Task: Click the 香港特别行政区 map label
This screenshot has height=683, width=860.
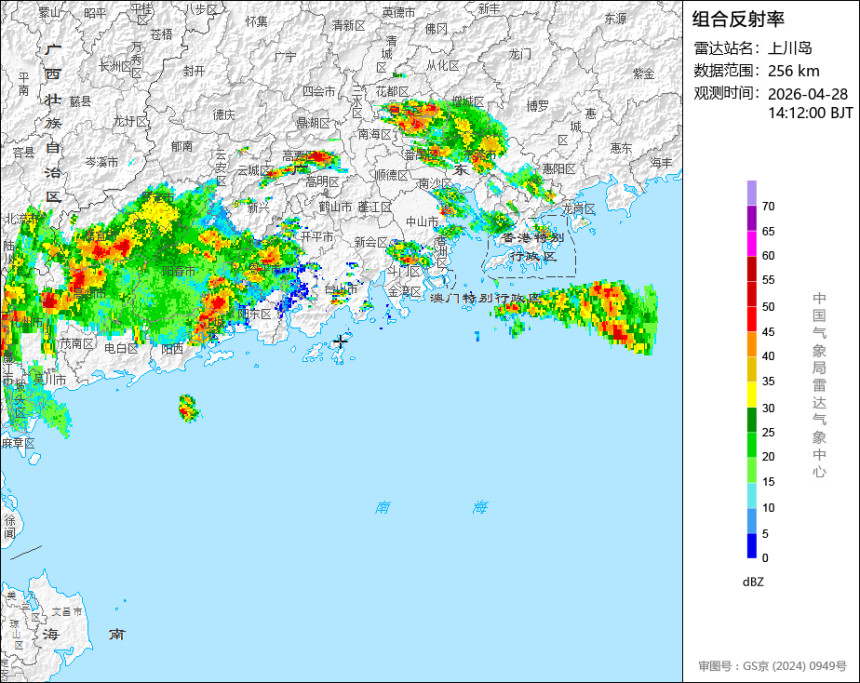Action: [x=532, y=247]
